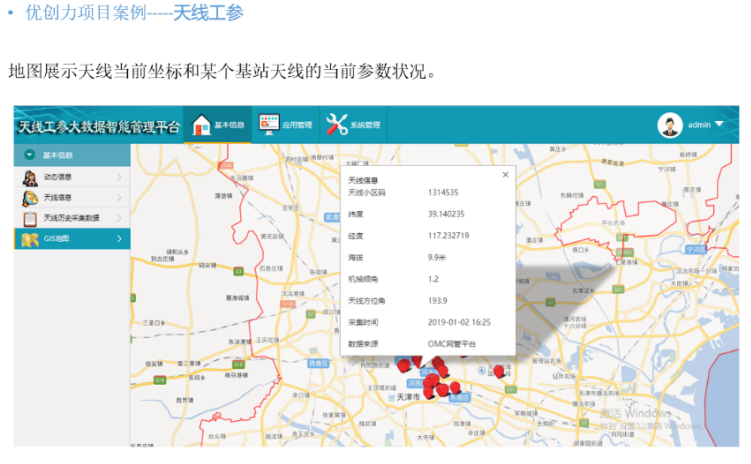Click the 宁河区 district label
The image size is (751, 464).
696,250
